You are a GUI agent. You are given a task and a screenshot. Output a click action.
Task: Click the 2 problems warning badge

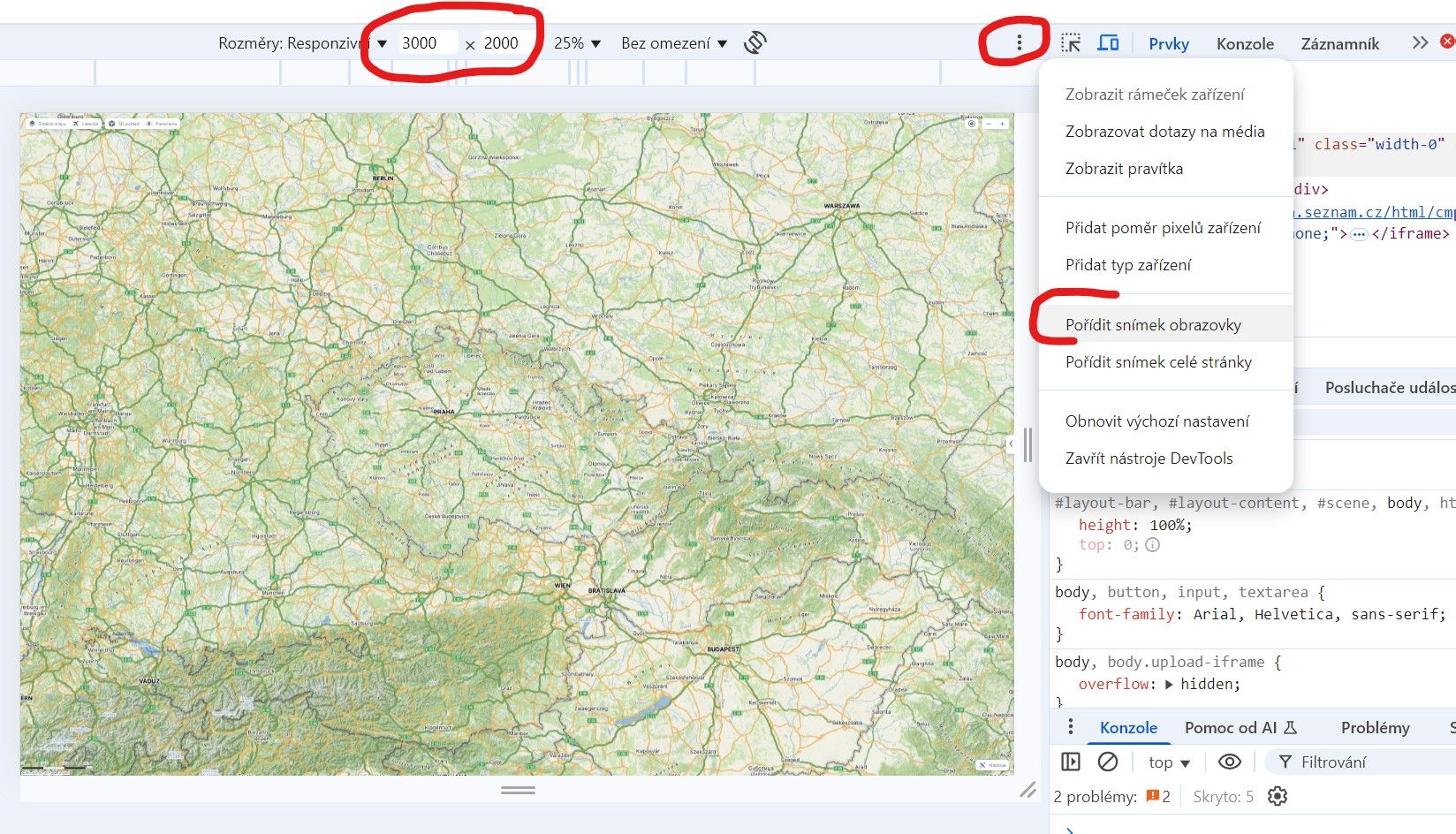point(1158,796)
